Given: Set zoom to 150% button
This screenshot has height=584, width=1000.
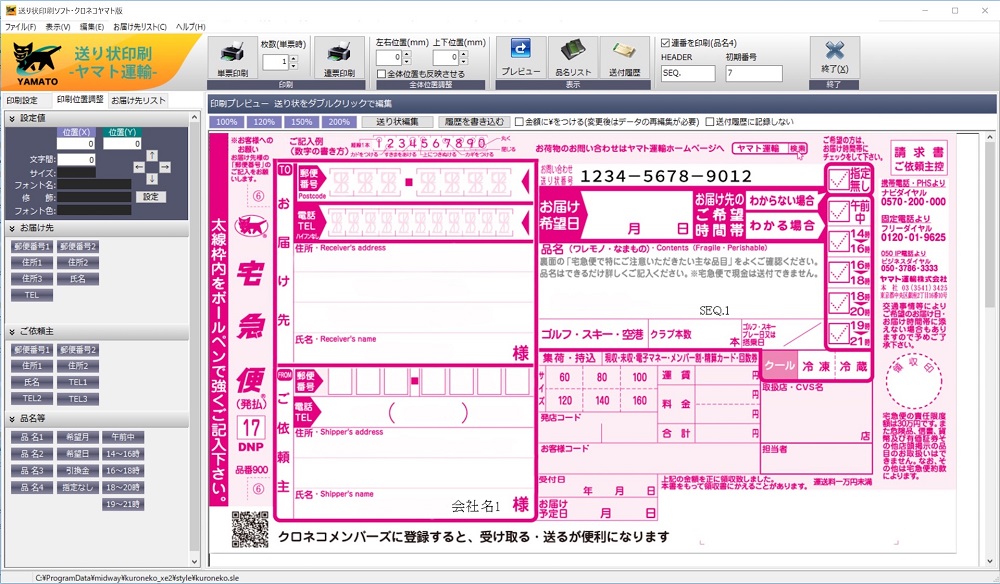Looking at the screenshot, I should tap(302, 122).
